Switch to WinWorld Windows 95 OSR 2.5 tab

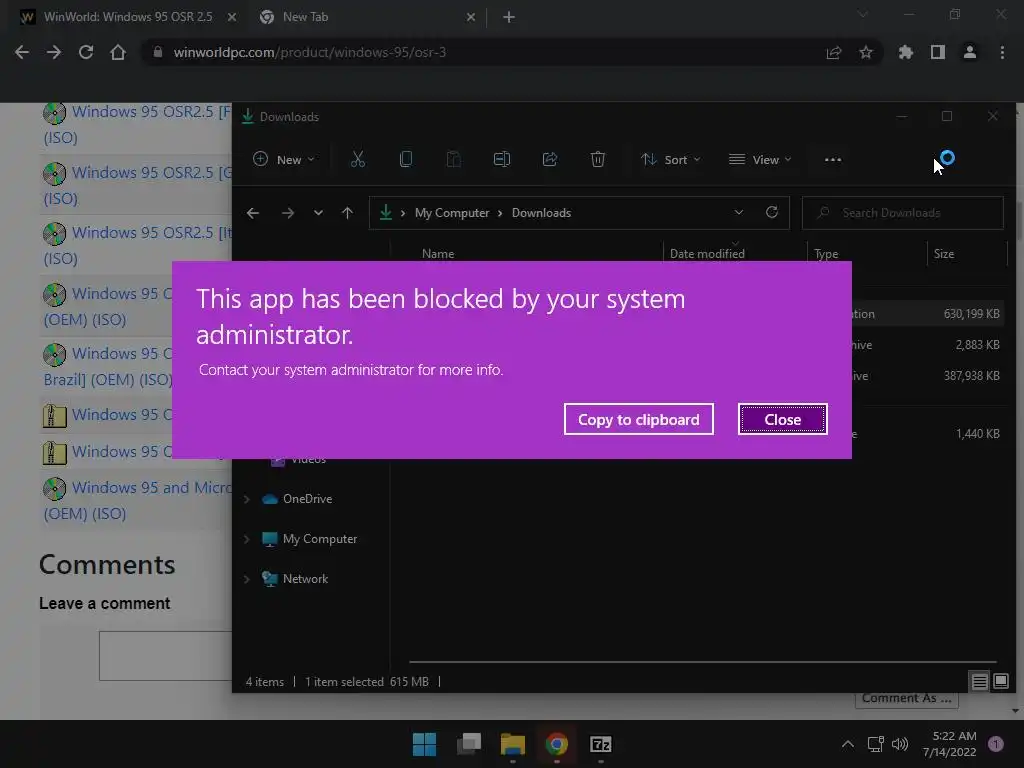128,17
